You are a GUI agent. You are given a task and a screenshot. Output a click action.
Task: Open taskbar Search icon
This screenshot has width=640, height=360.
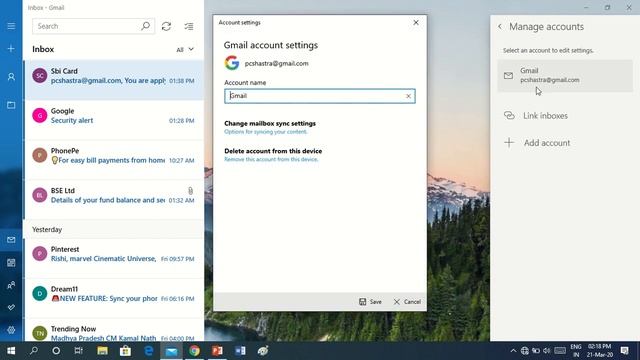(x=34, y=351)
